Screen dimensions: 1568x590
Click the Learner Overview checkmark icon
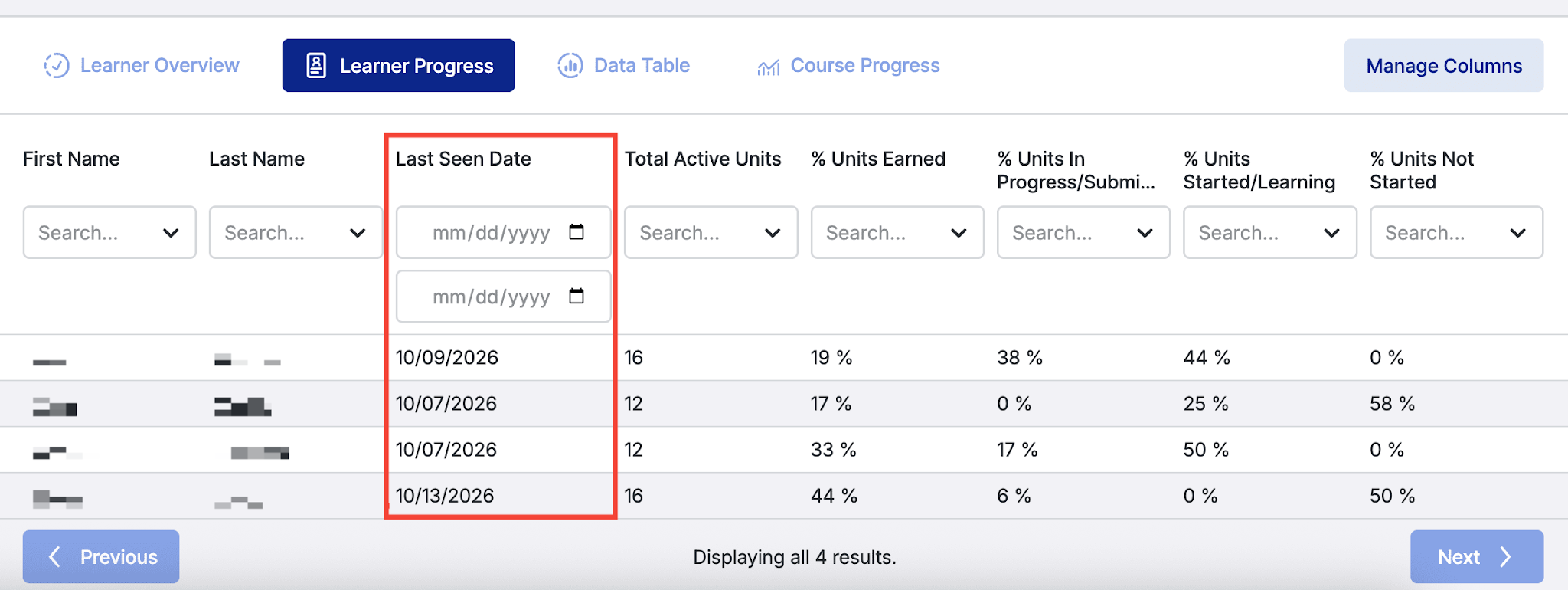point(57,66)
